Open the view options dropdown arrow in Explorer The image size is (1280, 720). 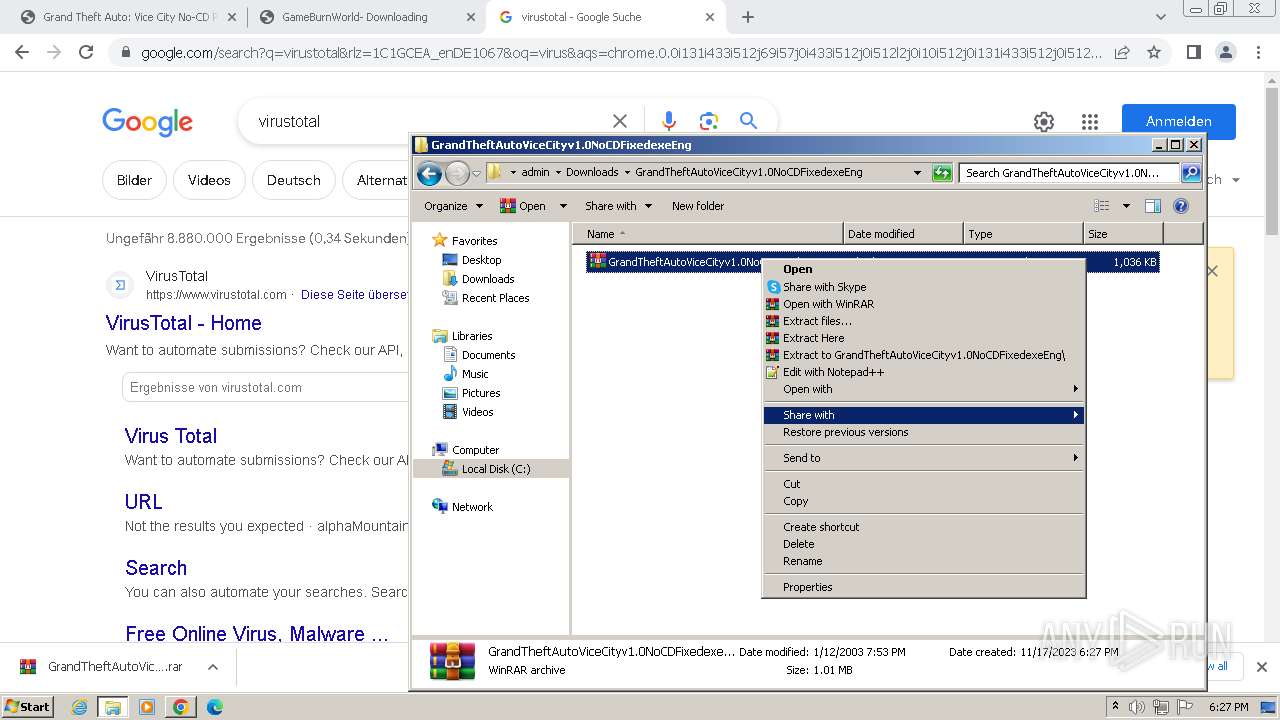tap(1126, 206)
